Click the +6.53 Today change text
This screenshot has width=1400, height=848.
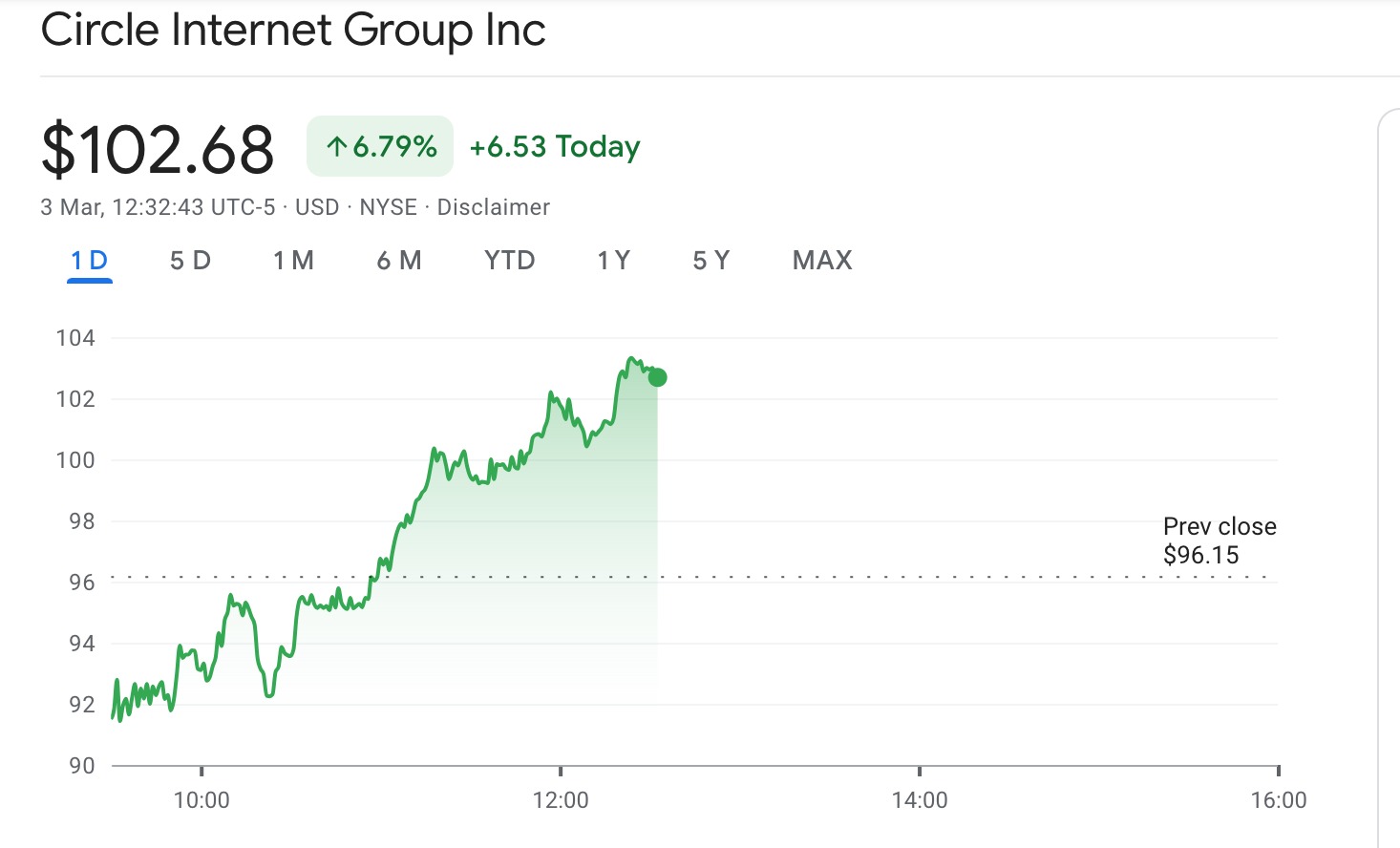tap(555, 147)
